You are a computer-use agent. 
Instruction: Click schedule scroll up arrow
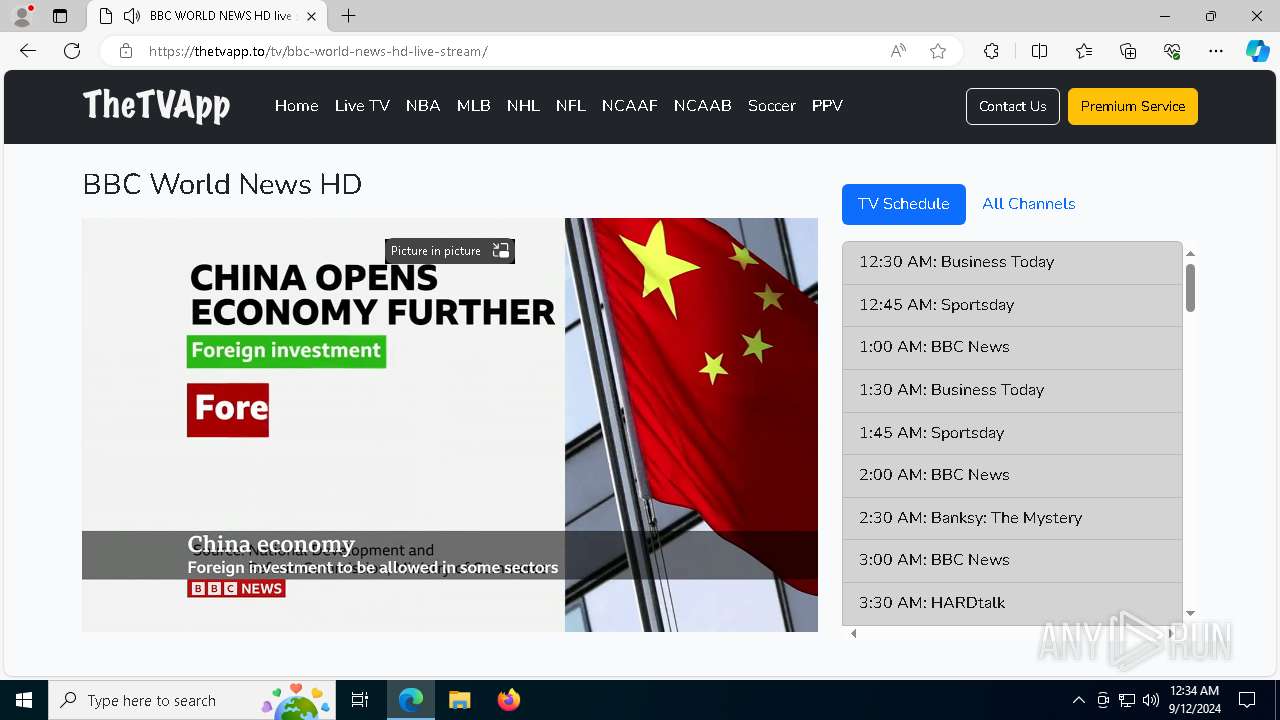1190,254
